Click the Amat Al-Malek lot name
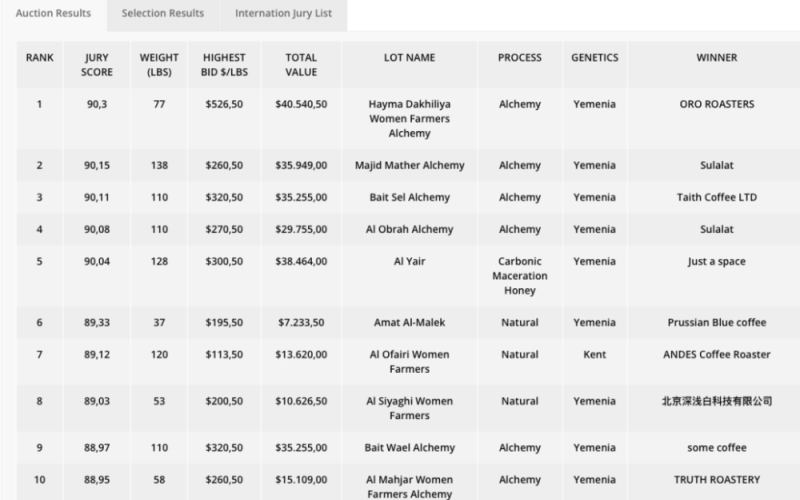 click(x=409, y=322)
